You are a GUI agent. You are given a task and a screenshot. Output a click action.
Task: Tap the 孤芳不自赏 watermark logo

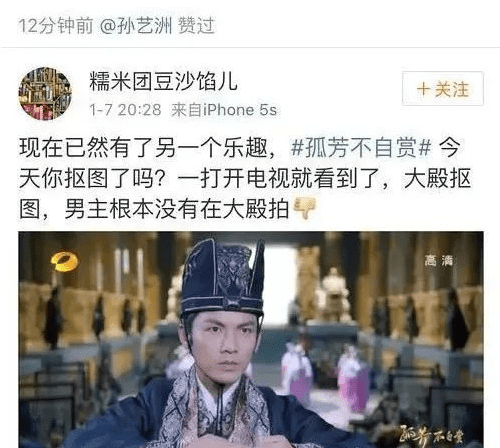[x=432, y=436]
